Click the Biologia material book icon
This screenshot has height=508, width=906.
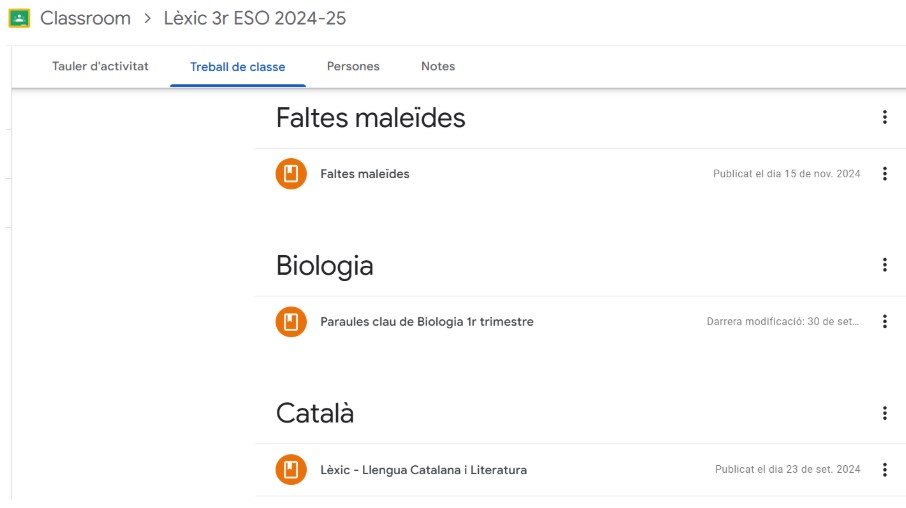pyautogui.click(x=291, y=322)
